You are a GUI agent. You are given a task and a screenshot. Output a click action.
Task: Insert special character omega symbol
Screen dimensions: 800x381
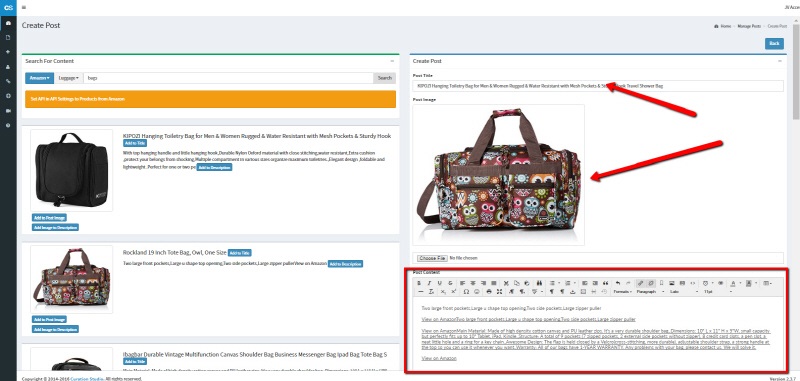pyautogui.click(x=466, y=292)
